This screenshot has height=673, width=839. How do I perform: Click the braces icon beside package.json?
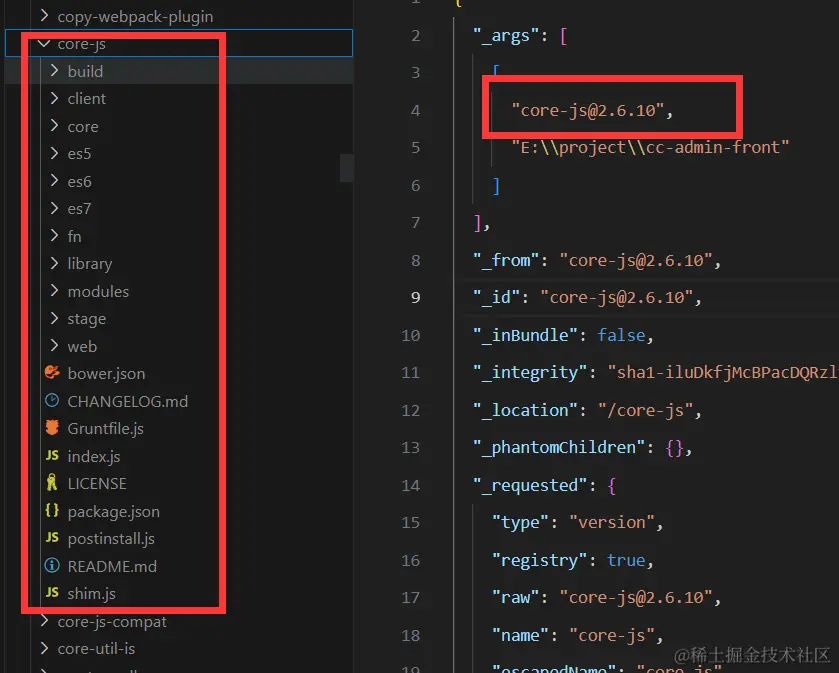coord(52,510)
